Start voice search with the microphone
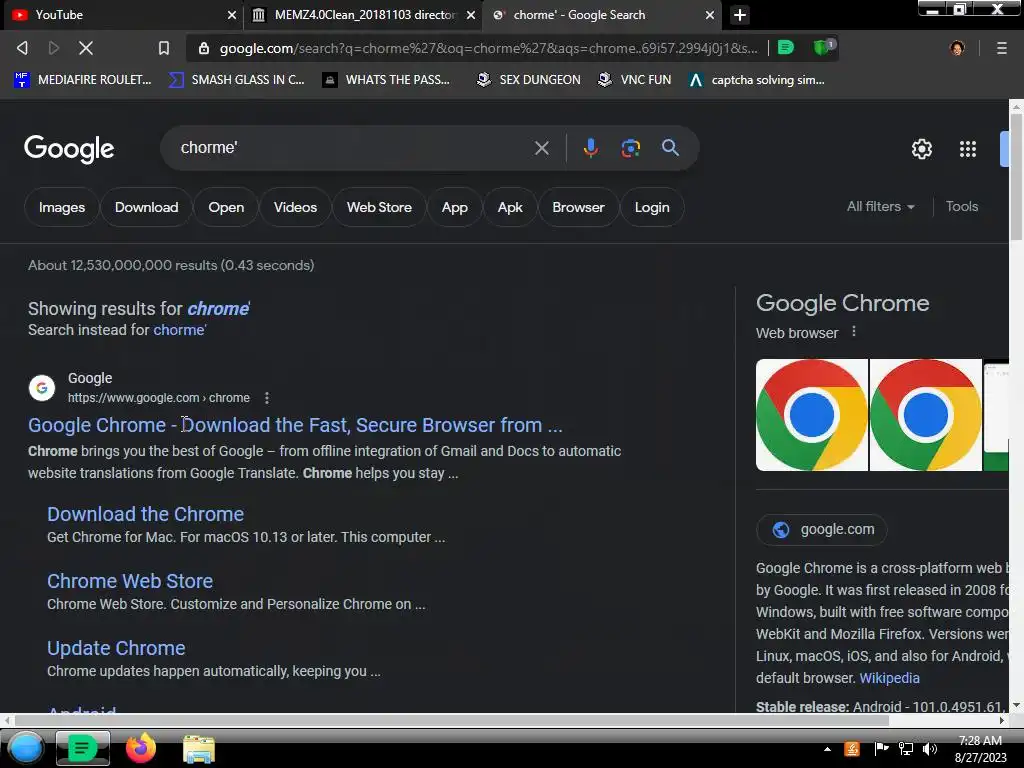 point(590,148)
